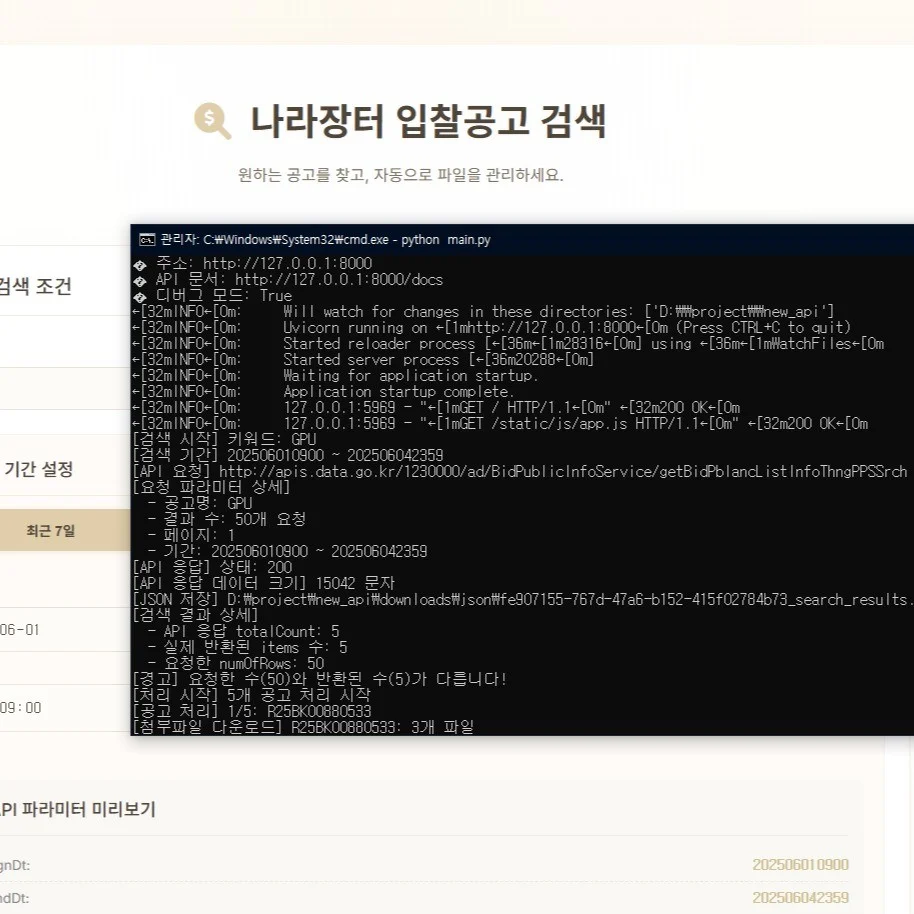Click the 결과 수: 50개 요청 line
This screenshot has height=914, width=914.
click(x=227, y=519)
